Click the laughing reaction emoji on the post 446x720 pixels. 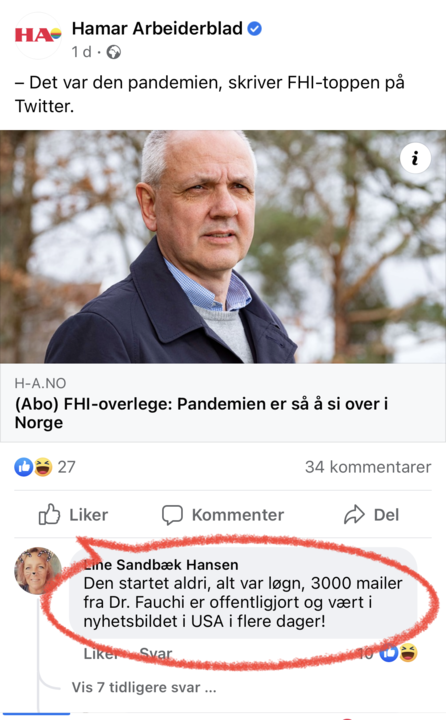[x=42, y=467]
